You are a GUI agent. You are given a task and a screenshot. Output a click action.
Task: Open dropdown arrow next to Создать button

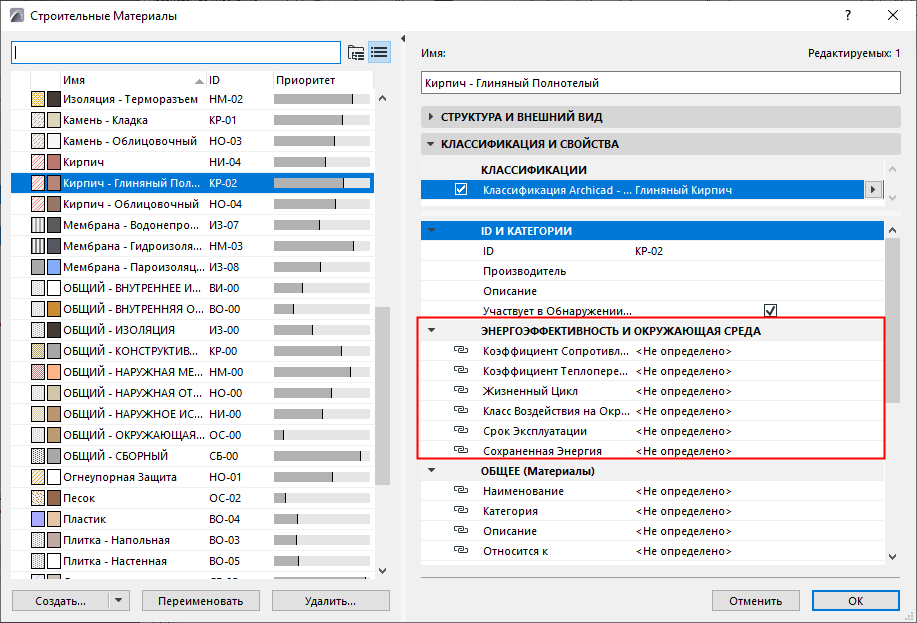[x=119, y=600]
